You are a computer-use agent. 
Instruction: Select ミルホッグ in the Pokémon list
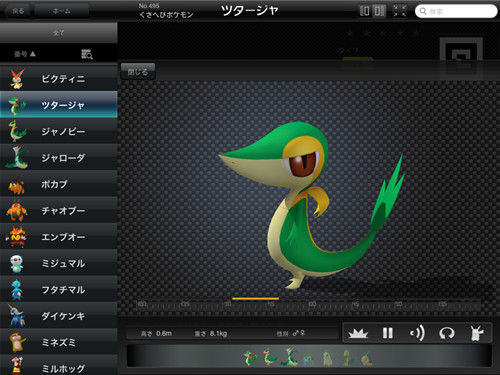(x=59, y=366)
